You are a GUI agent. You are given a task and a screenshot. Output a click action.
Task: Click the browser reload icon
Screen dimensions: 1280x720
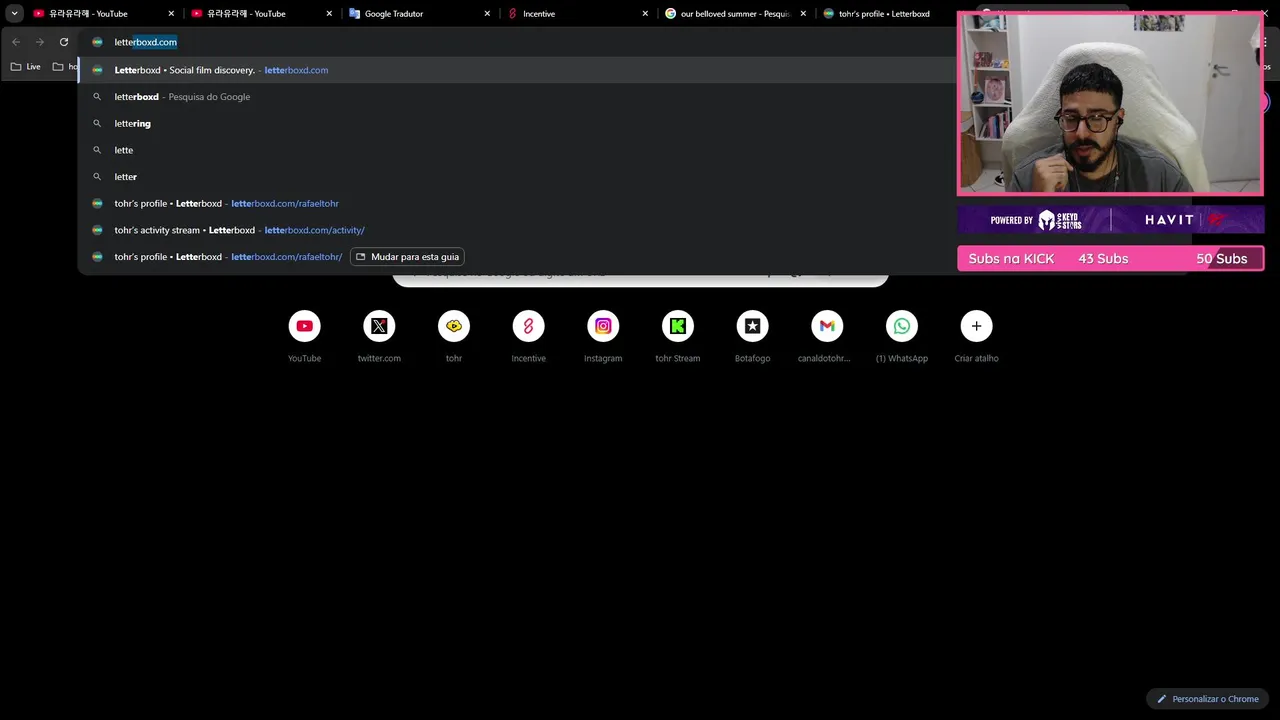[x=64, y=42]
